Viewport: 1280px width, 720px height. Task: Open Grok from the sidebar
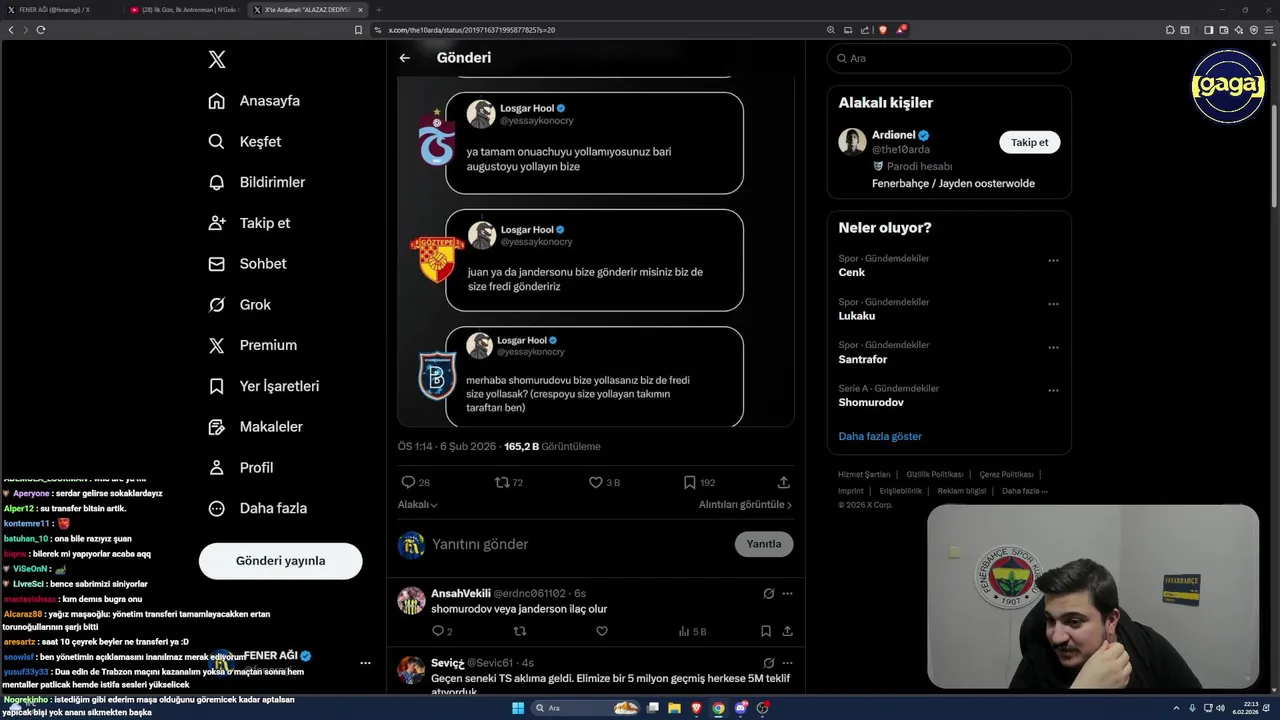239,305
